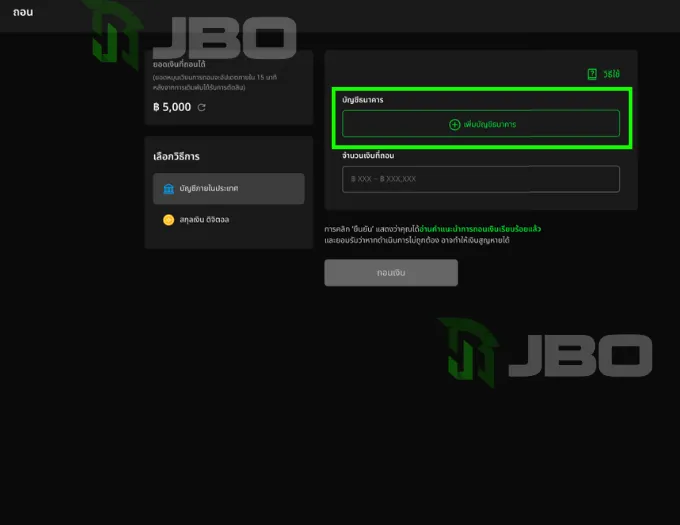Viewport: 680px width, 525px height.
Task: Click เพิ่มบัญชีธนาคาร add bank account button
Action: coord(481,124)
